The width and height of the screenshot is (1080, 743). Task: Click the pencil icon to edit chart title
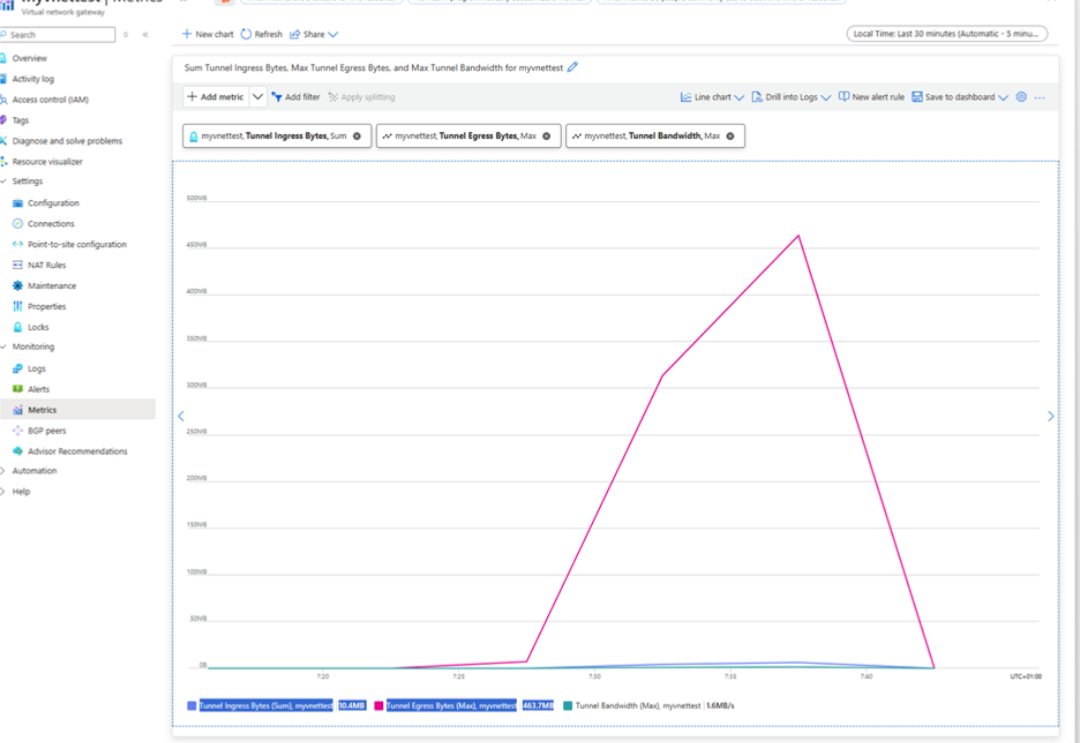tap(572, 67)
